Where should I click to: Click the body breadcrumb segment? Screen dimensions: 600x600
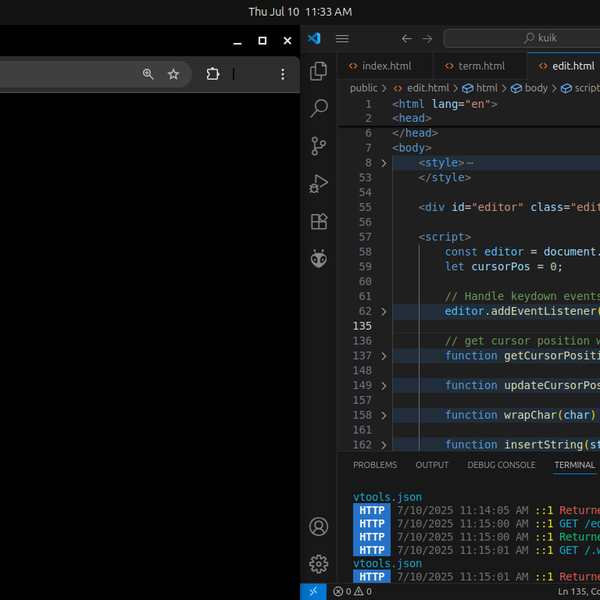pyautogui.click(x=529, y=88)
